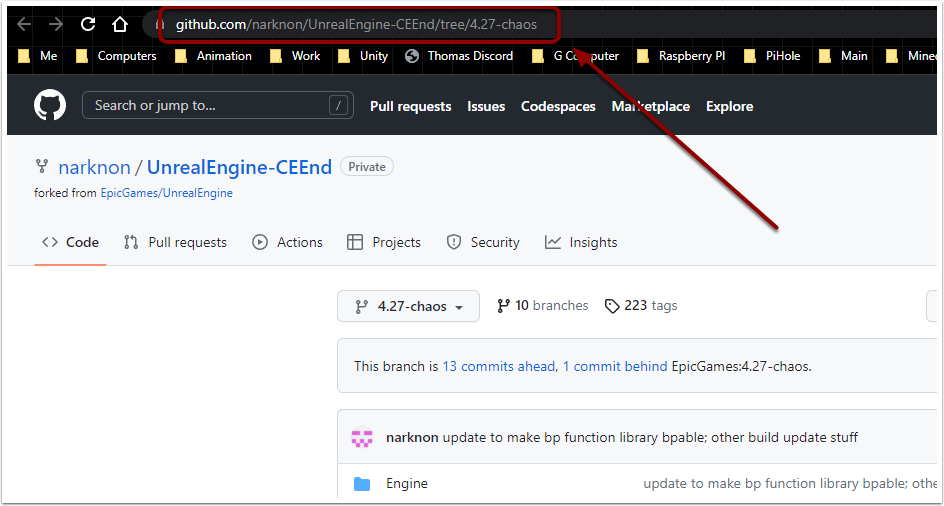The image size is (944, 506).
Task: Open the Work bookmarks folder
Action: click(295, 56)
